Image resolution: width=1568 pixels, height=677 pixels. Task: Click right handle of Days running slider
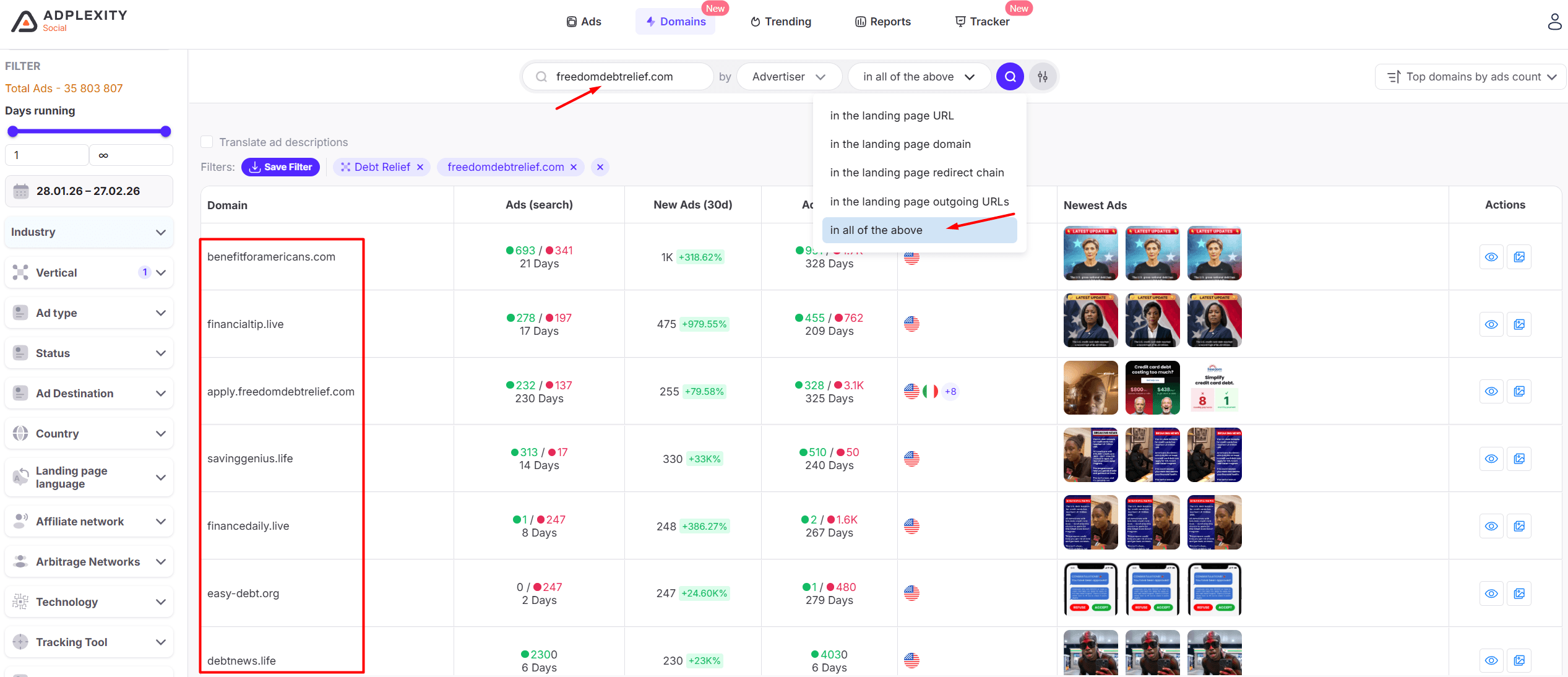(x=165, y=131)
